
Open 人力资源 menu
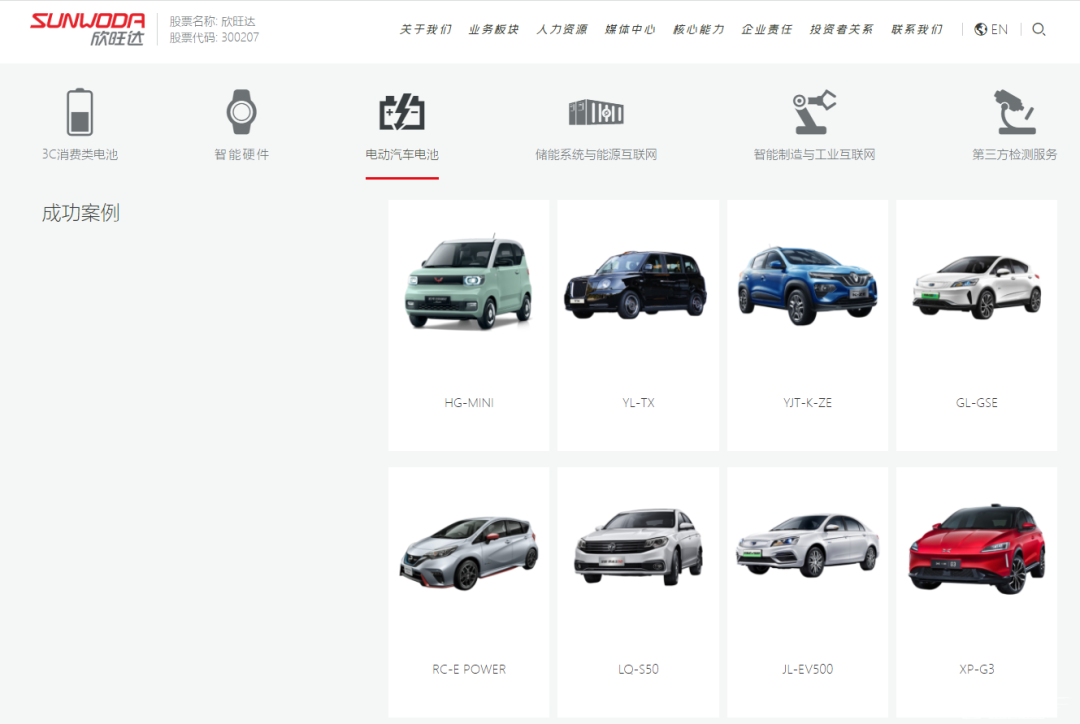pyautogui.click(x=562, y=29)
